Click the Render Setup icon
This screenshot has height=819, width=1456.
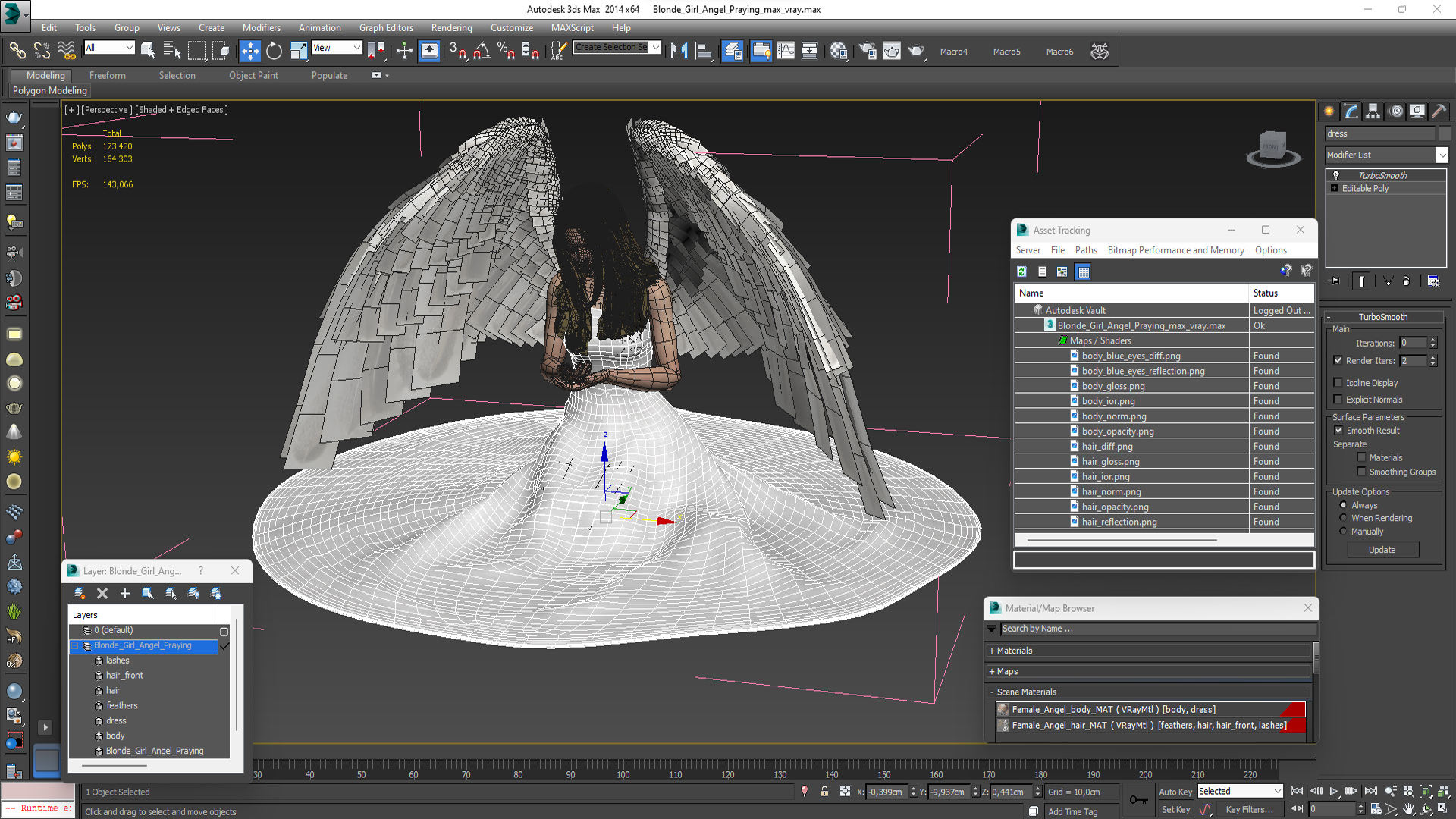pyautogui.click(x=868, y=52)
